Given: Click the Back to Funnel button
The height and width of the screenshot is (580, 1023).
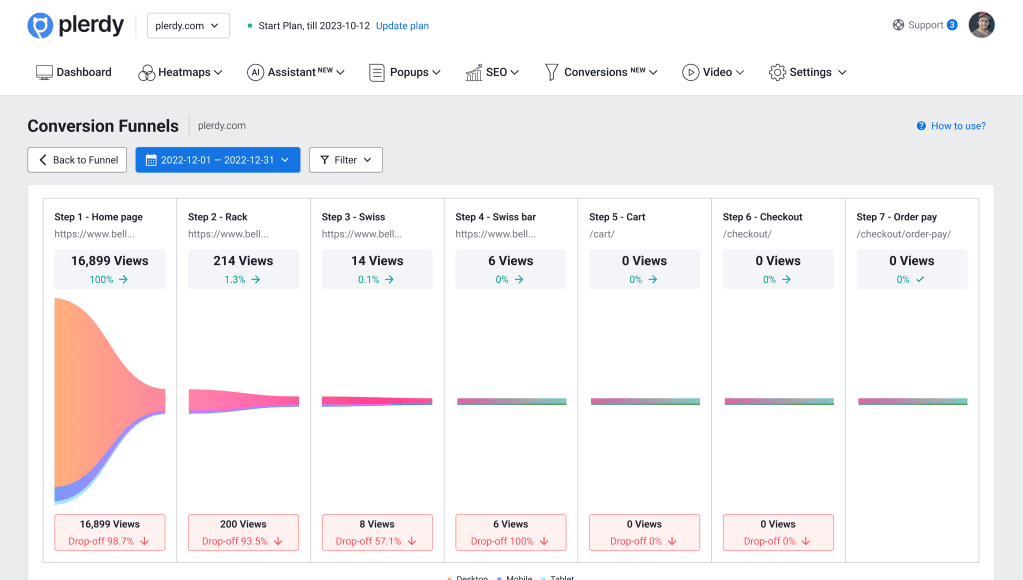Looking at the screenshot, I should click(77, 159).
